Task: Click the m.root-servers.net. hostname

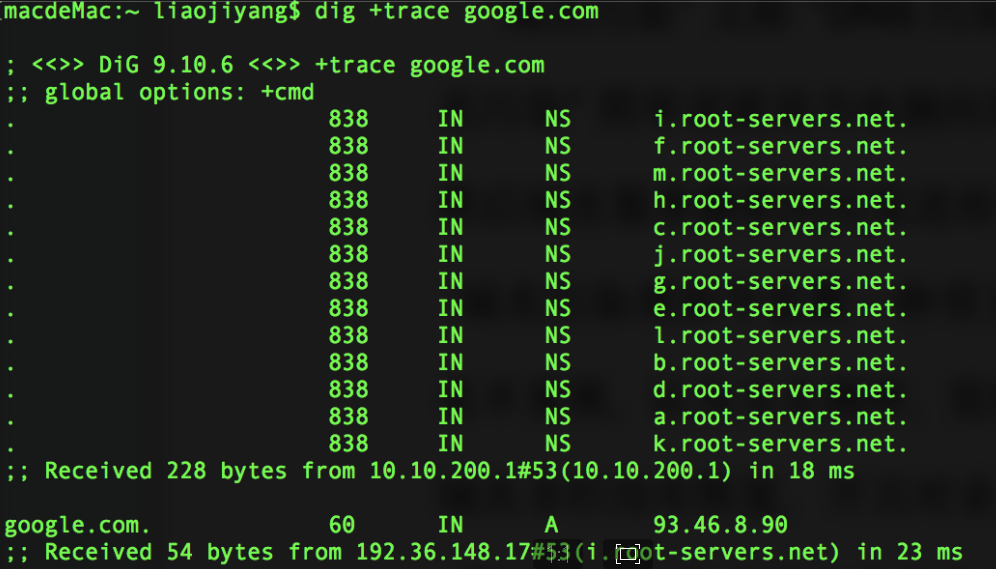Action: pos(780,174)
